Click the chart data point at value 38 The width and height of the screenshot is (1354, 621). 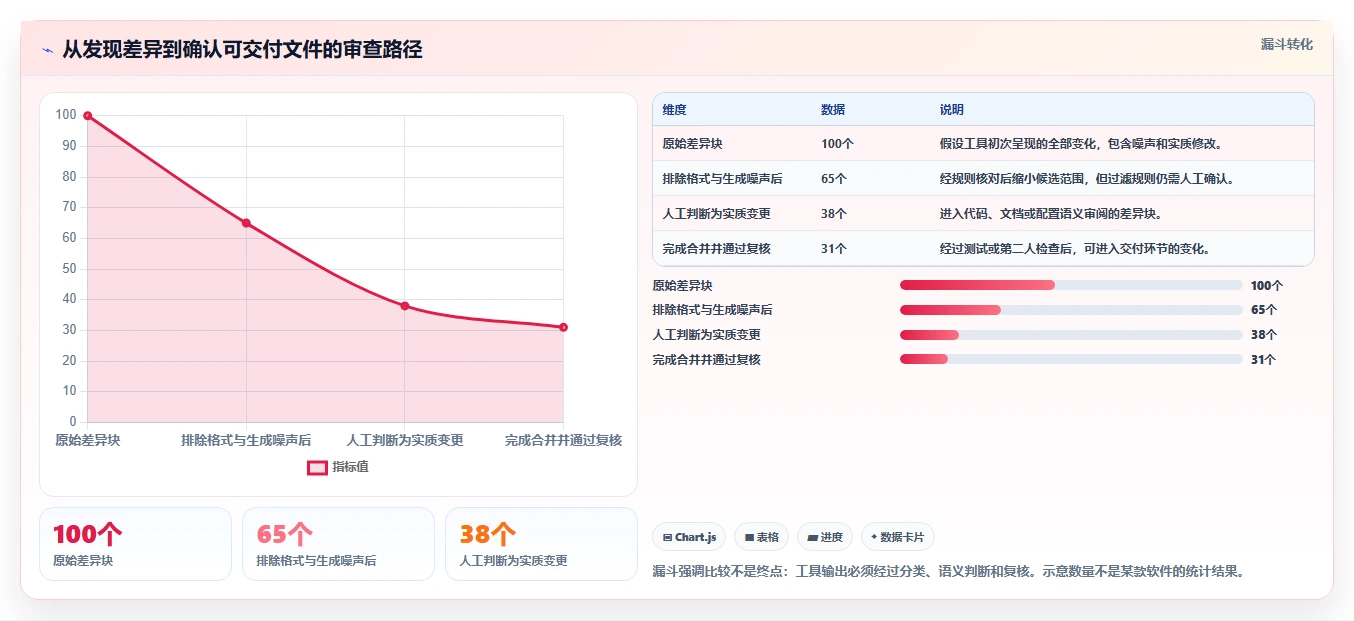click(405, 306)
